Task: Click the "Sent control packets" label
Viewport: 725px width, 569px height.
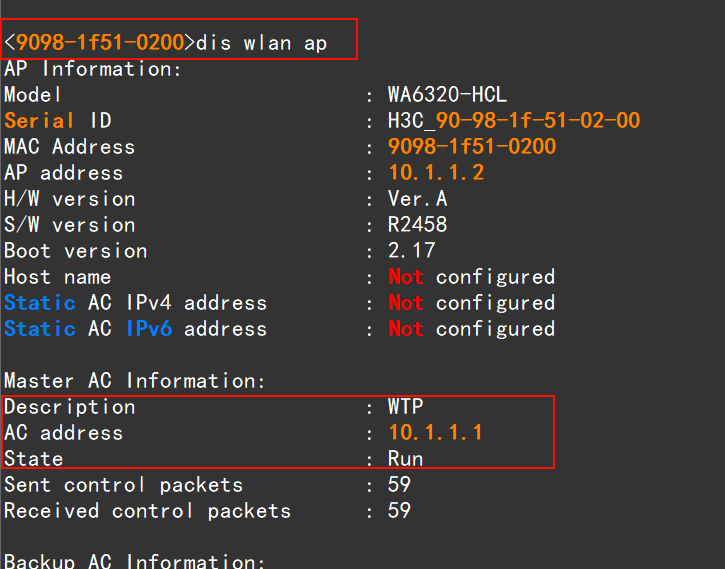Action: point(123,485)
